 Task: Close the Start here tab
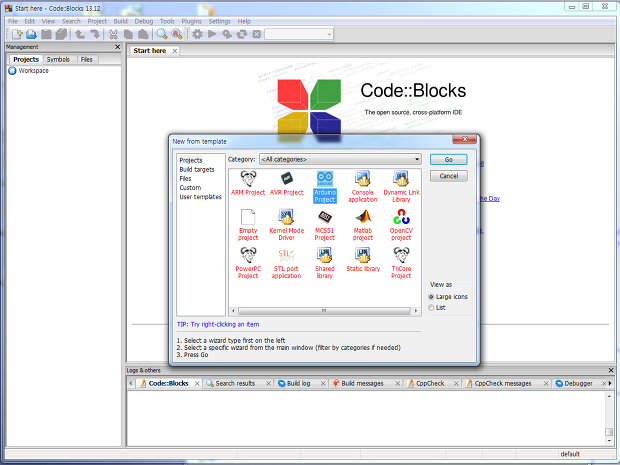pos(174,51)
